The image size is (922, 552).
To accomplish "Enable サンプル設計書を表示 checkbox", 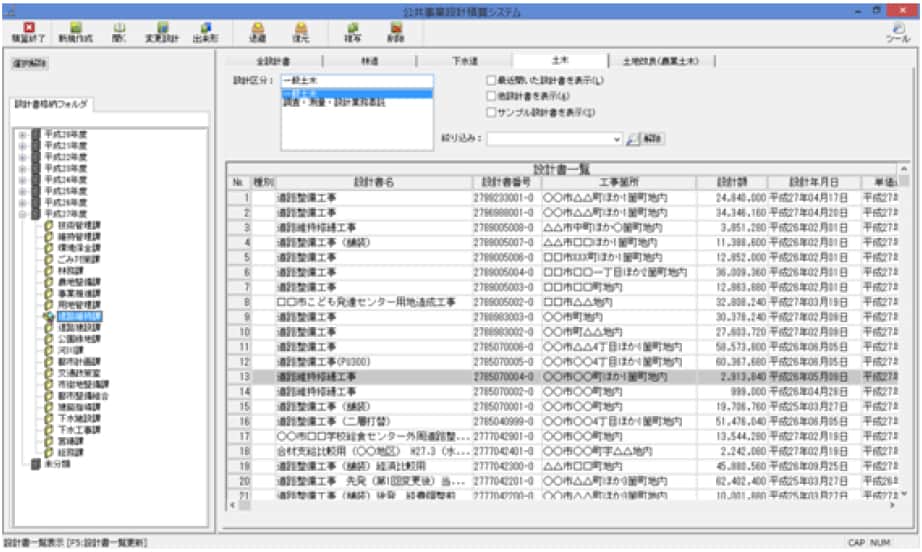I will click(x=491, y=112).
